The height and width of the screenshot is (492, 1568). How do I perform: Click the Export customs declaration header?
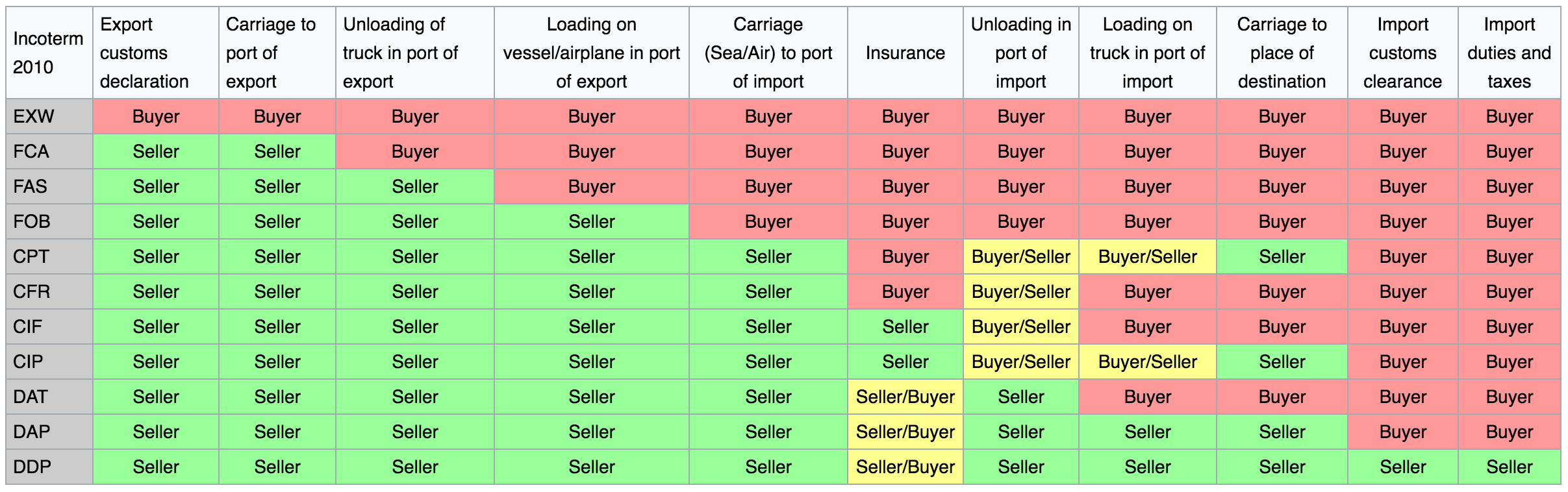pos(156,53)
